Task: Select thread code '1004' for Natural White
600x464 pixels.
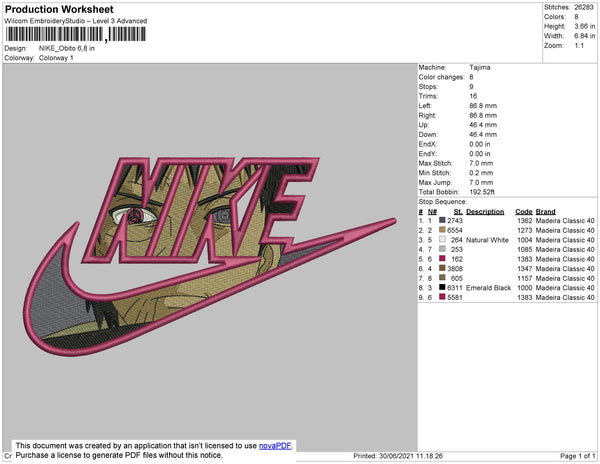Action: click(x=525, y=240)
